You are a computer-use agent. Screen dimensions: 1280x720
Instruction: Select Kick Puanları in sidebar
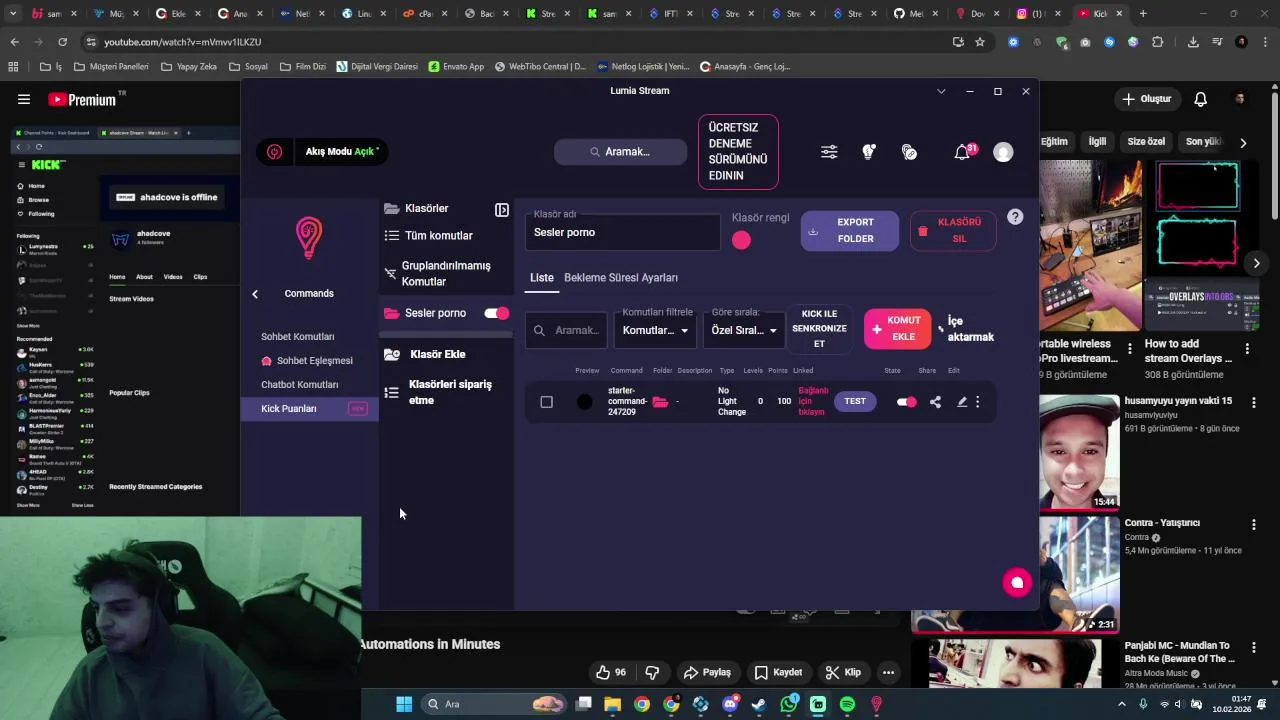[x=310, y=409]
